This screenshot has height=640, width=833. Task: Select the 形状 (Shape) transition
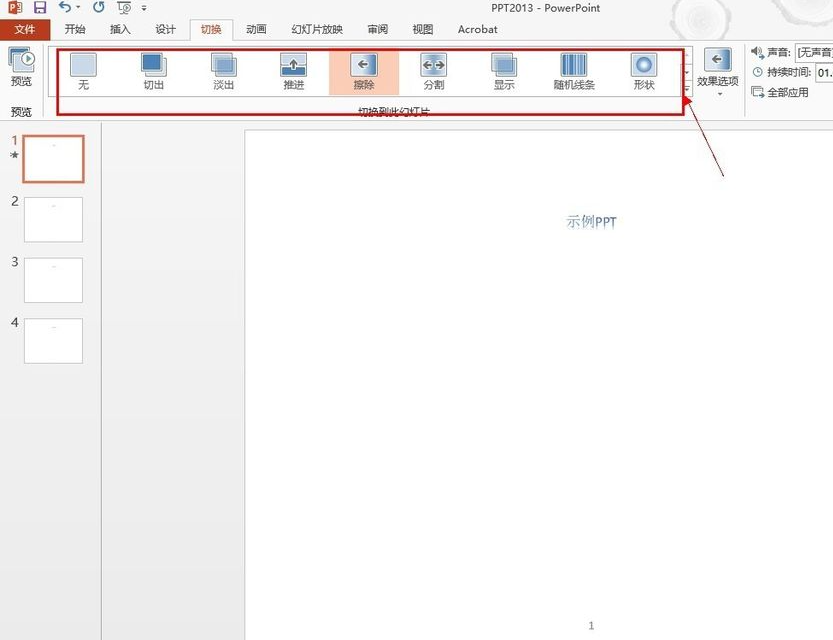[643, 72]
